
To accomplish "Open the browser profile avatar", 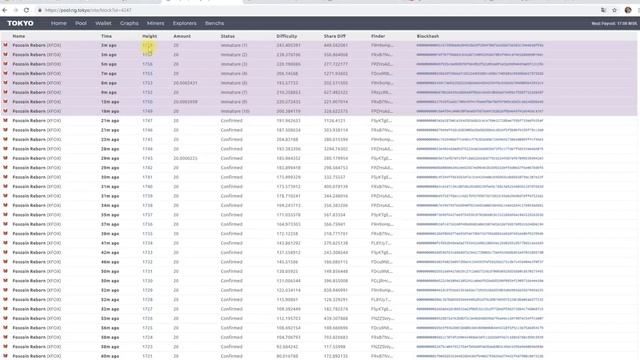I will 628,10.
